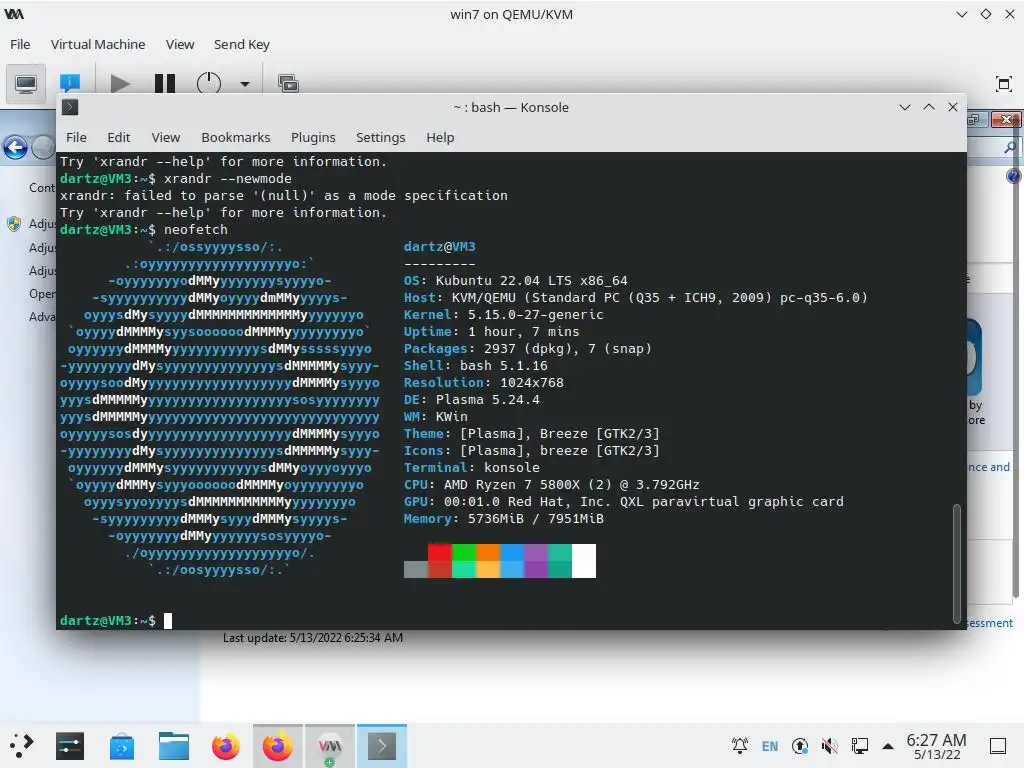The height and width of the screenshot is (768, 1024).
Task: Open Konsole Edit menu
Action: tap(119, 137)
